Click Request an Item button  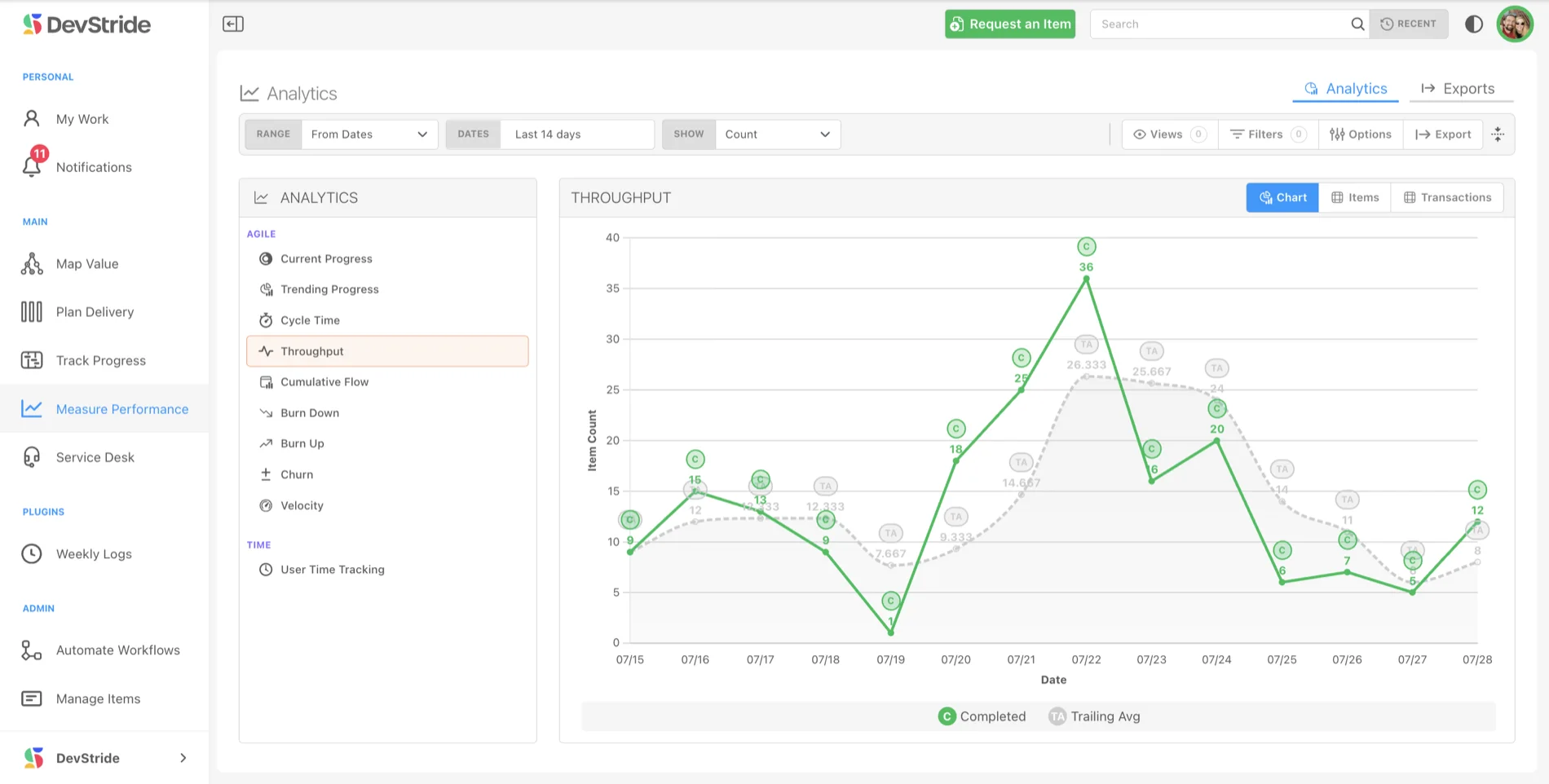[x=1010, y=24]
